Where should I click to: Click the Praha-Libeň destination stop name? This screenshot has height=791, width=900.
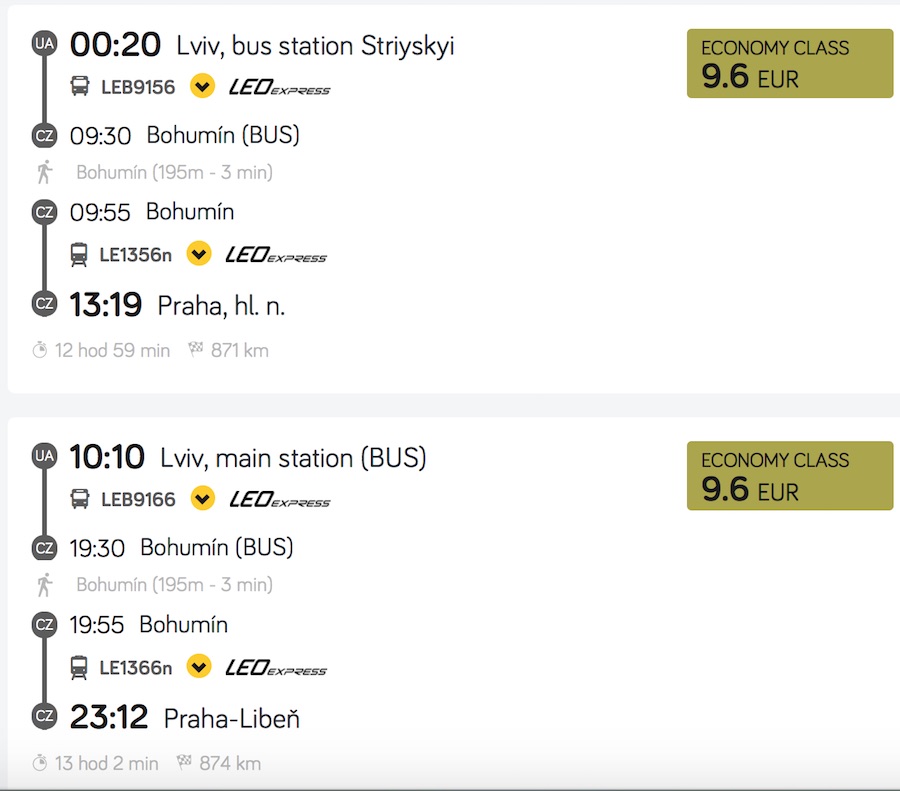click(231, 718)
